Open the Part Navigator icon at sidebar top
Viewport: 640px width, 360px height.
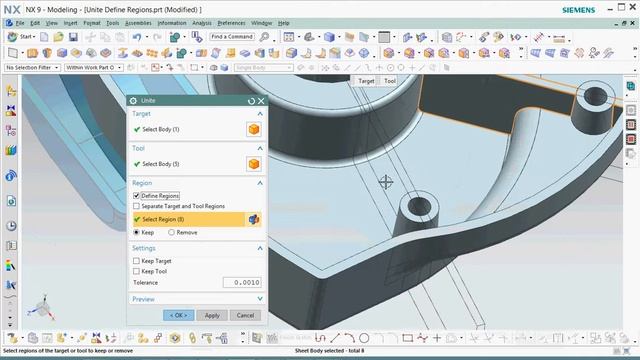[x=11, y=91]
